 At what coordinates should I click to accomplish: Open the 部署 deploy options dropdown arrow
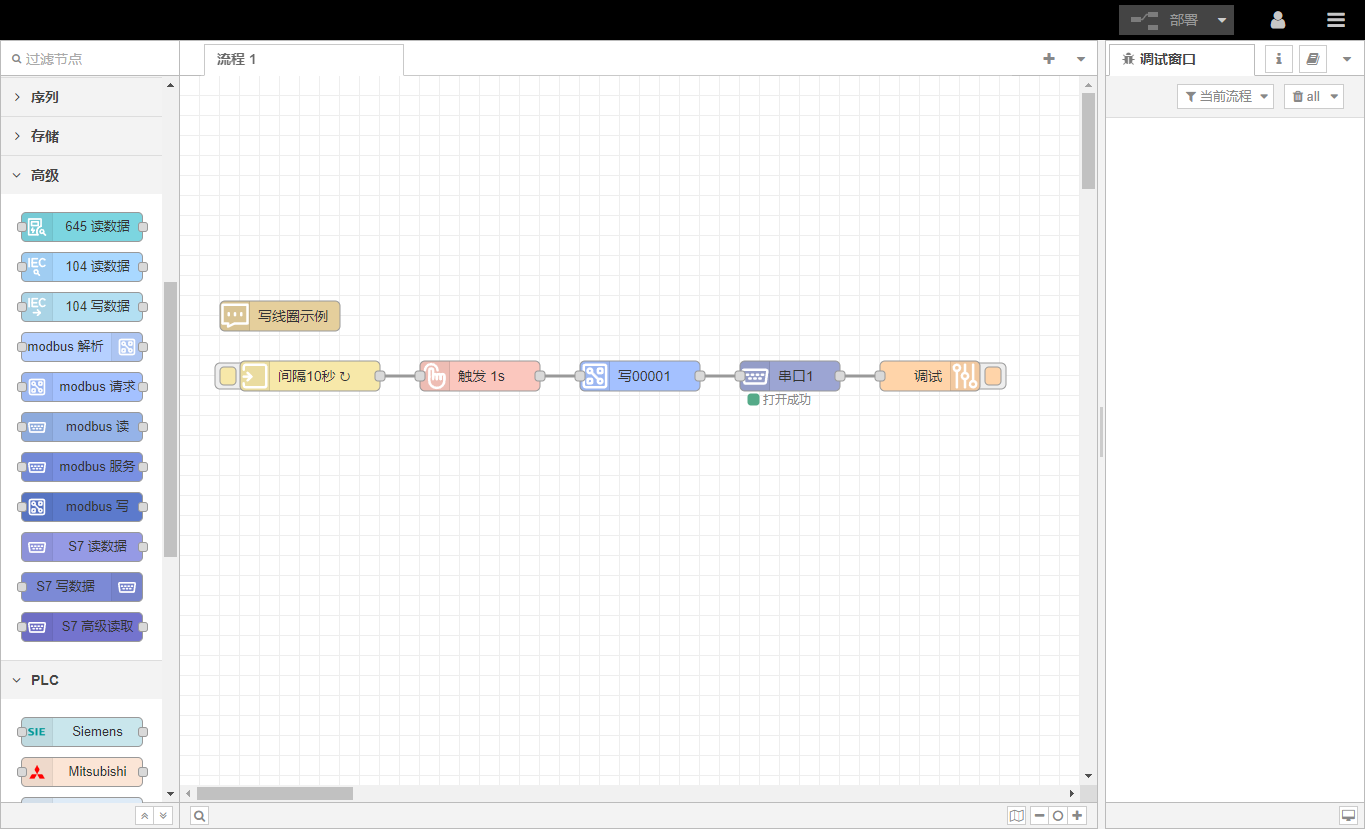pyautogui.click(x=1221, y=20)
